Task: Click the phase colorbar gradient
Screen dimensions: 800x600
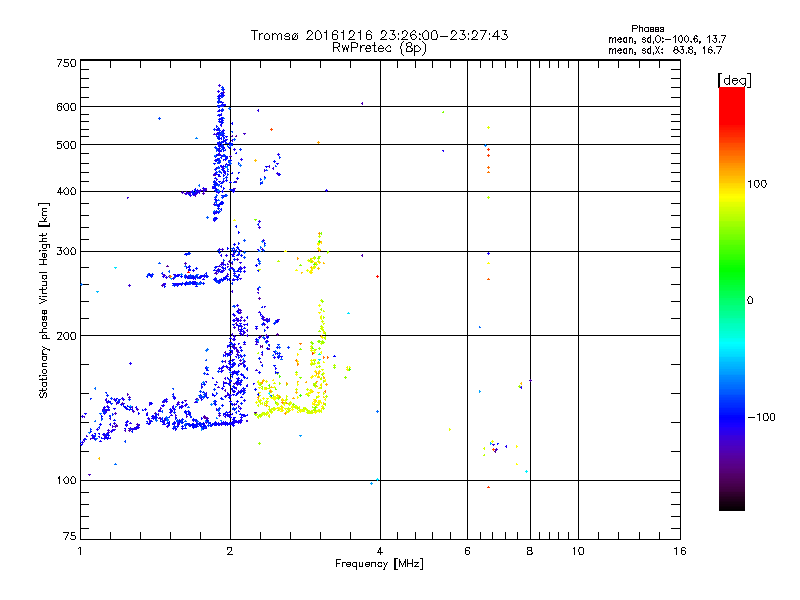Action: click(732, 298)
